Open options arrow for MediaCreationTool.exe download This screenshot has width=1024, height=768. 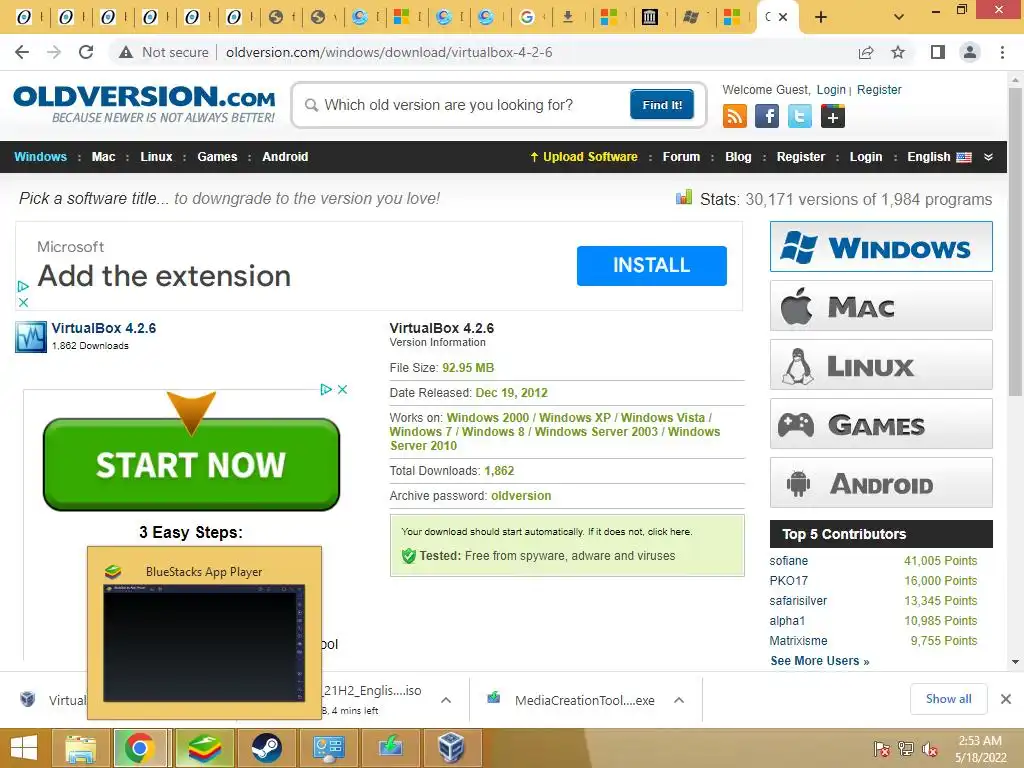(x=679, y=700)
